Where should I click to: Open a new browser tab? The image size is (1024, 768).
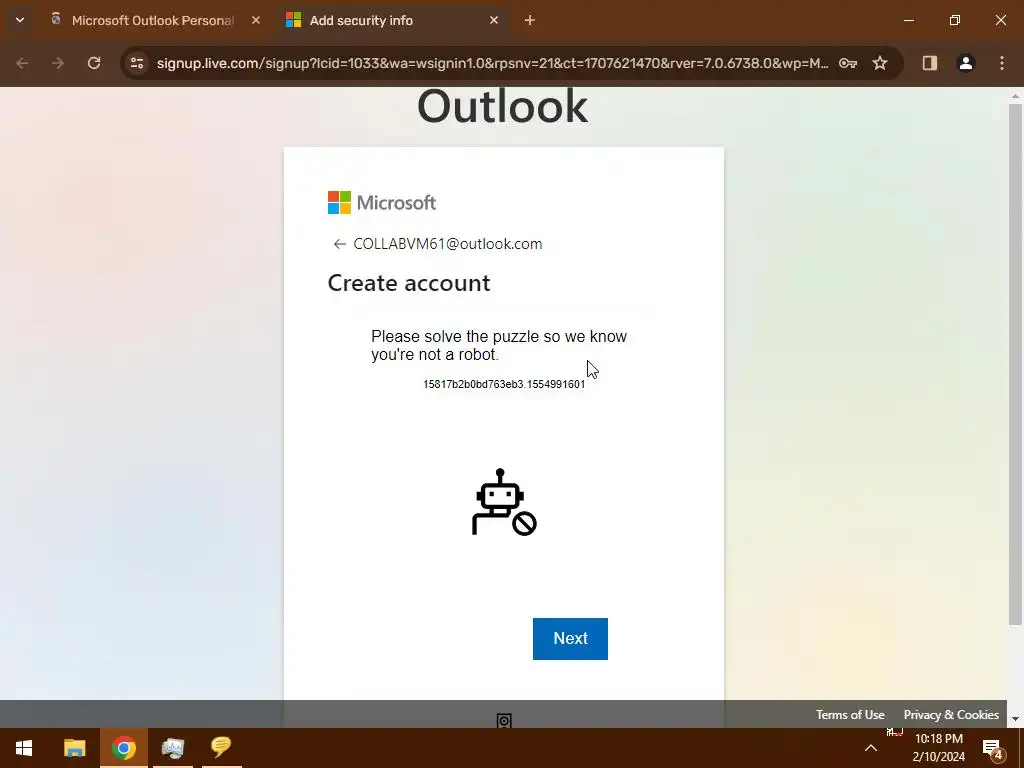[x=530, y=20]
